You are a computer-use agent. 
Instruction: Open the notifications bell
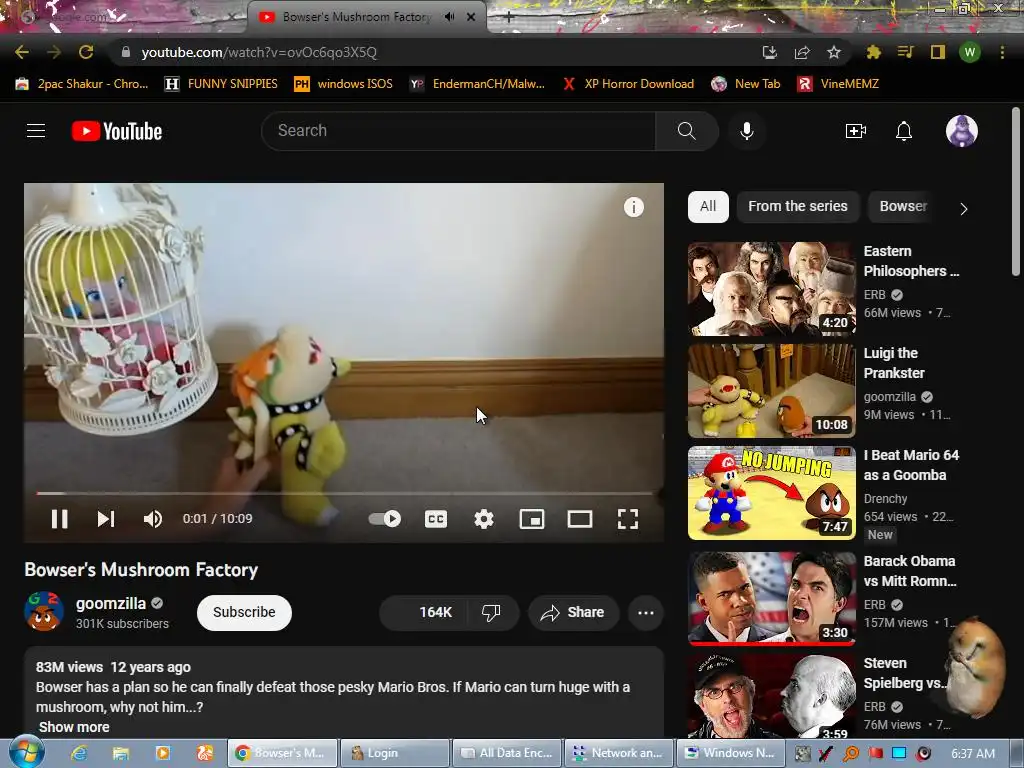pos(904,131)
